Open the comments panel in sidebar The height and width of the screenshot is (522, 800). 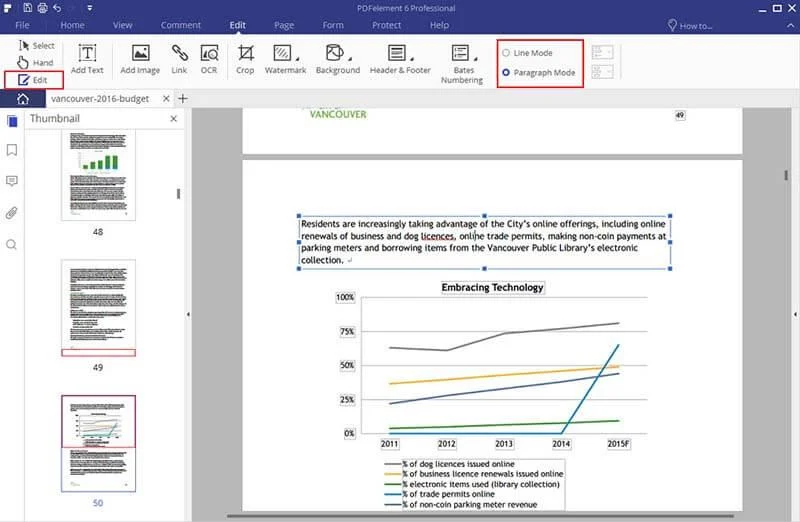12,181
